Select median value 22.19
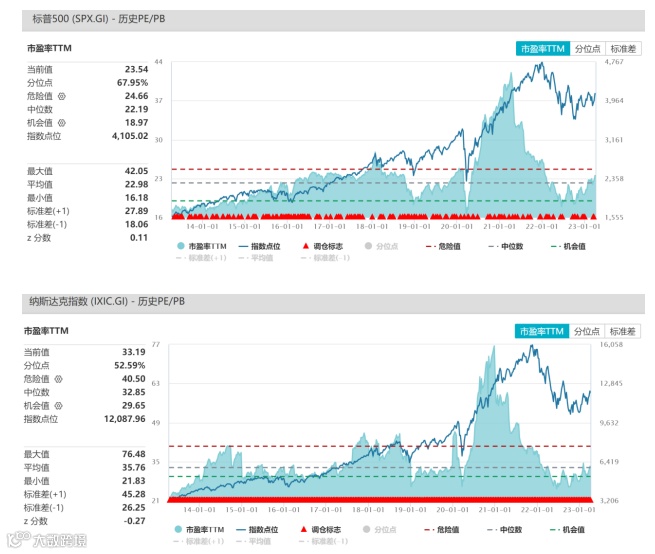 (x=136, y=109)
